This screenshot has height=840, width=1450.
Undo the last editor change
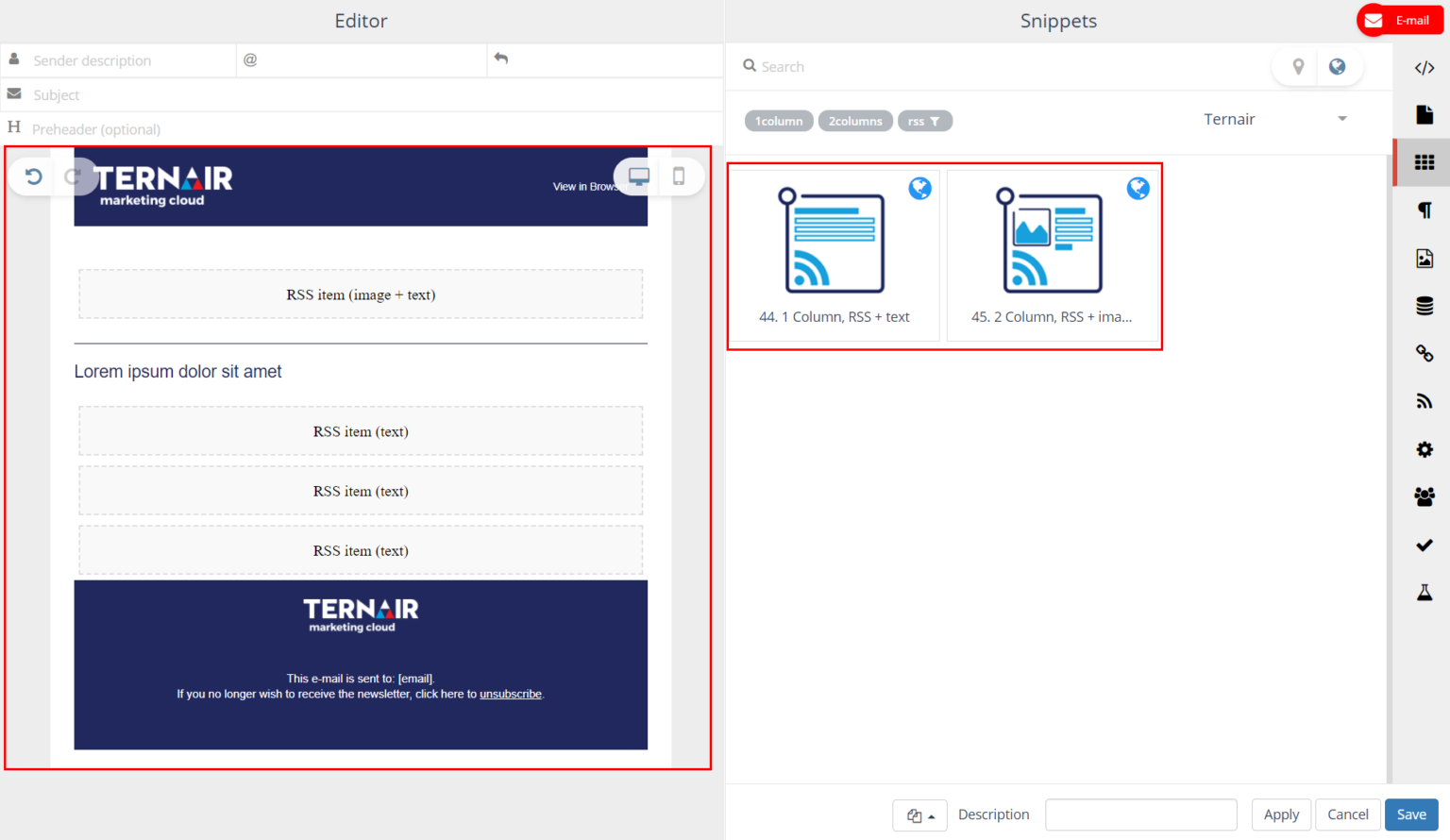point(33,176)
